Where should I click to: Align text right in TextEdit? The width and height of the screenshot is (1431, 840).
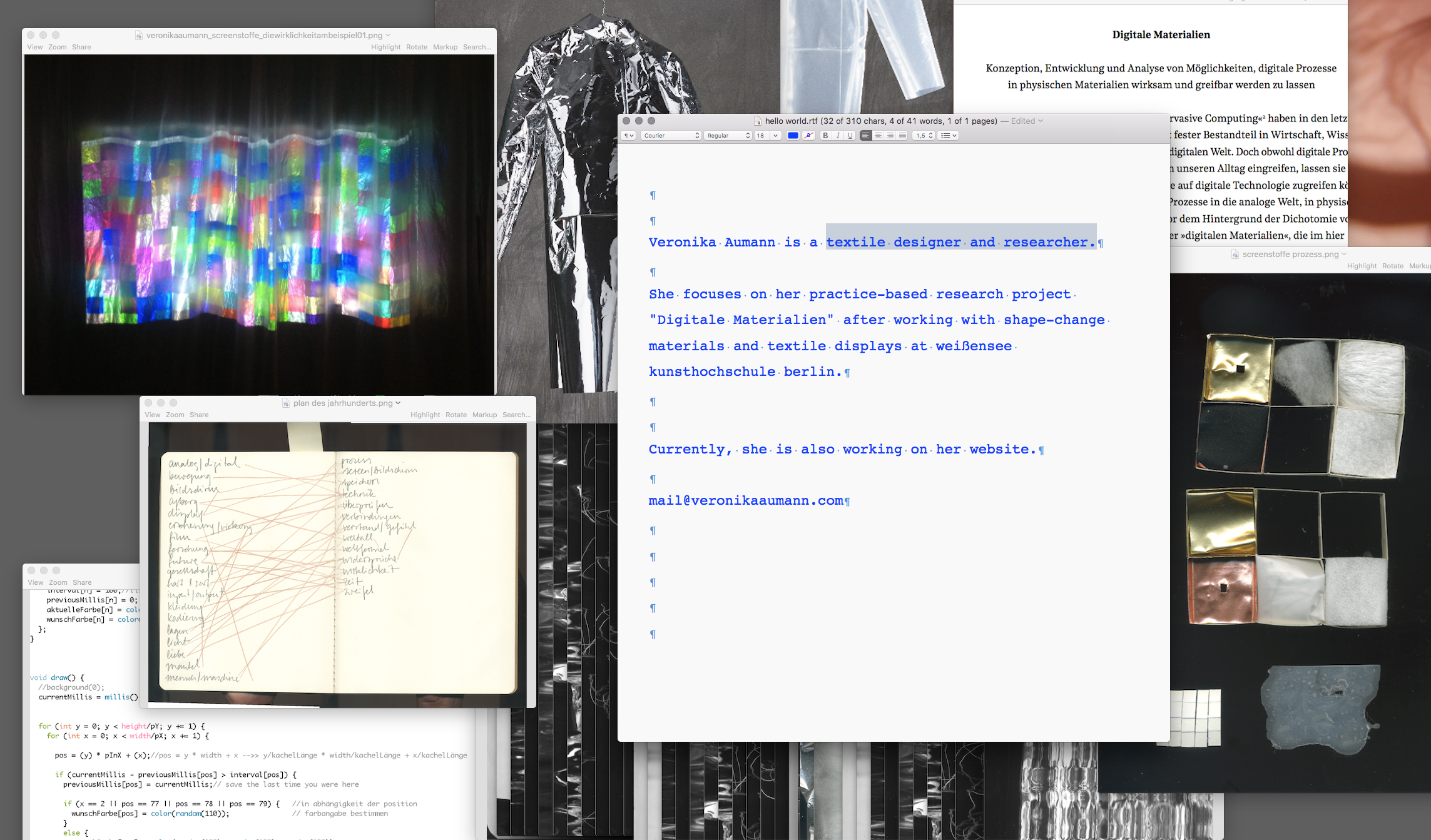[x=890, y=136]
